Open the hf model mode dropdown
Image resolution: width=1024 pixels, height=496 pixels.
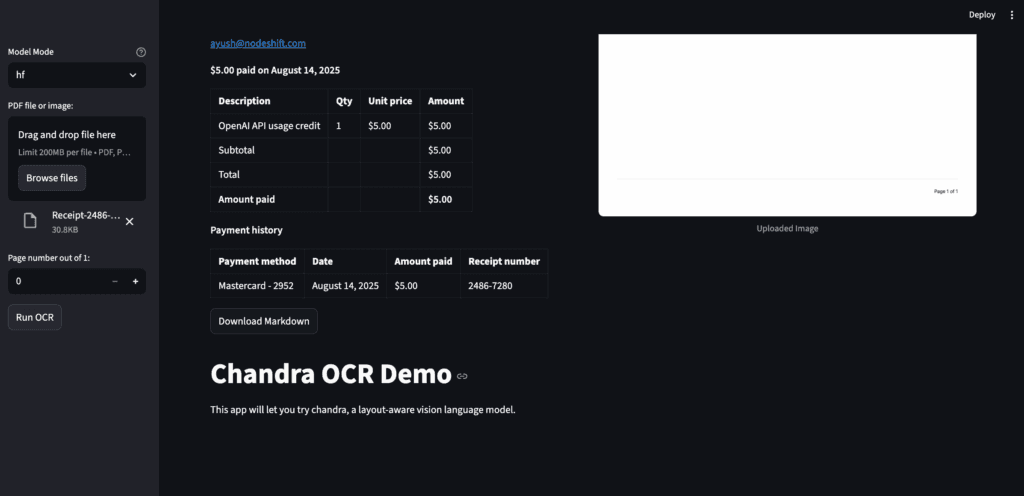point(77,75)
